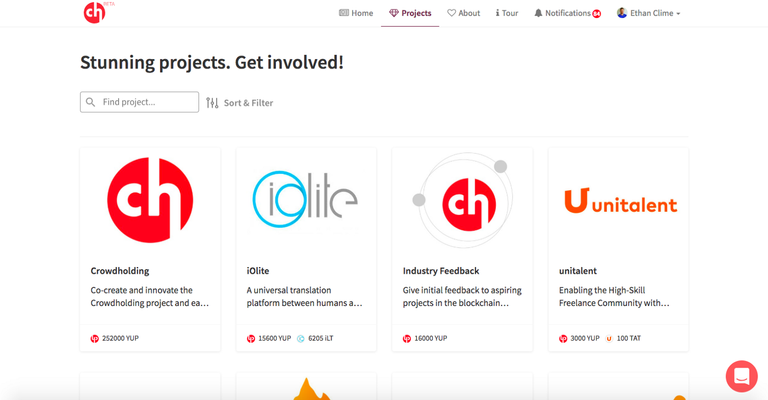Expand the Ethan Clime user dropdown

pos(648,13)
